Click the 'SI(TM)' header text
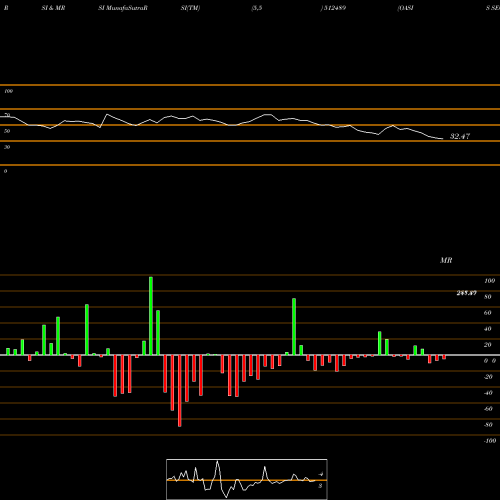Viewport: 500px width, 500px height. tap(190, 8)
